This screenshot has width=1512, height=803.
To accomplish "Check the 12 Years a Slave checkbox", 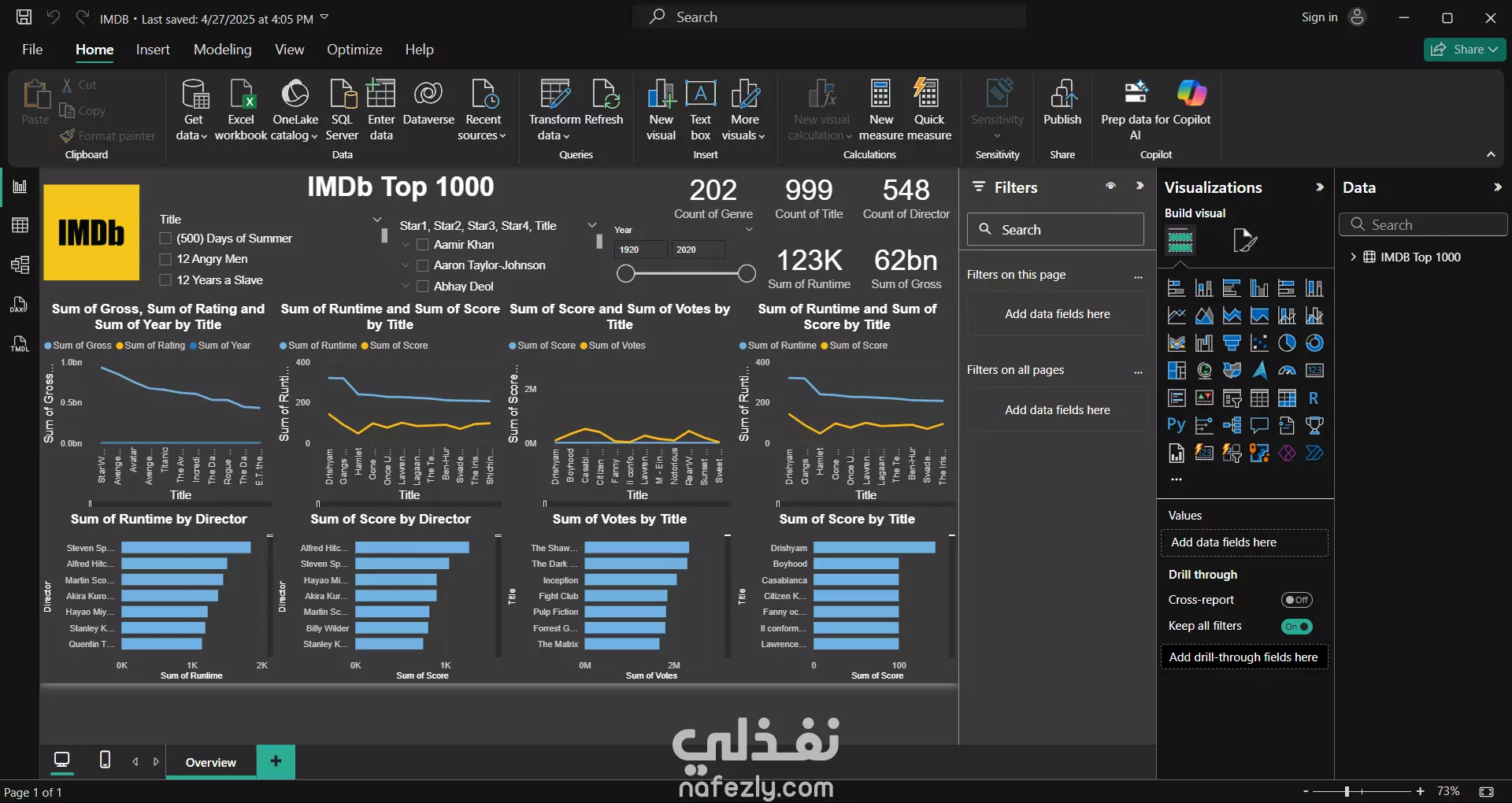I will tap(165, 280).
